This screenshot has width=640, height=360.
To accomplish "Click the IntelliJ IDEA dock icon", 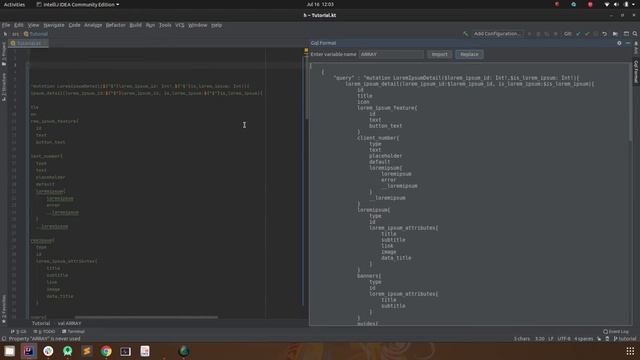I will tap(29, 351).
